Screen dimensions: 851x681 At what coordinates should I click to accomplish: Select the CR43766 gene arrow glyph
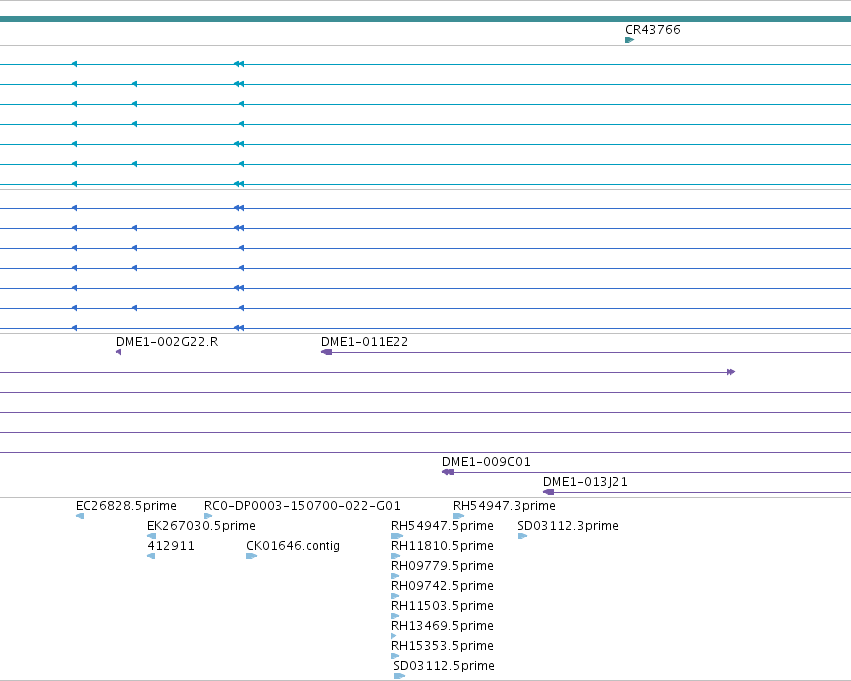(x=630, y=40)
